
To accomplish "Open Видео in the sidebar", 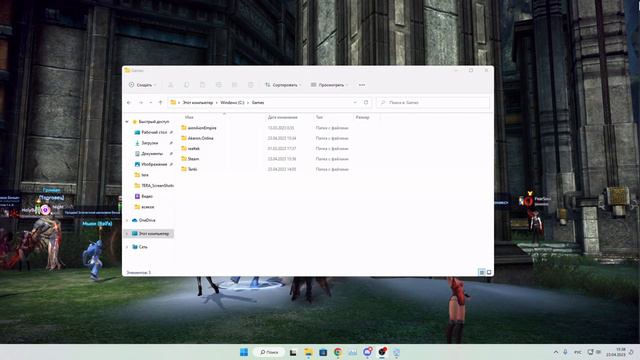I will (x=147, y=196).
